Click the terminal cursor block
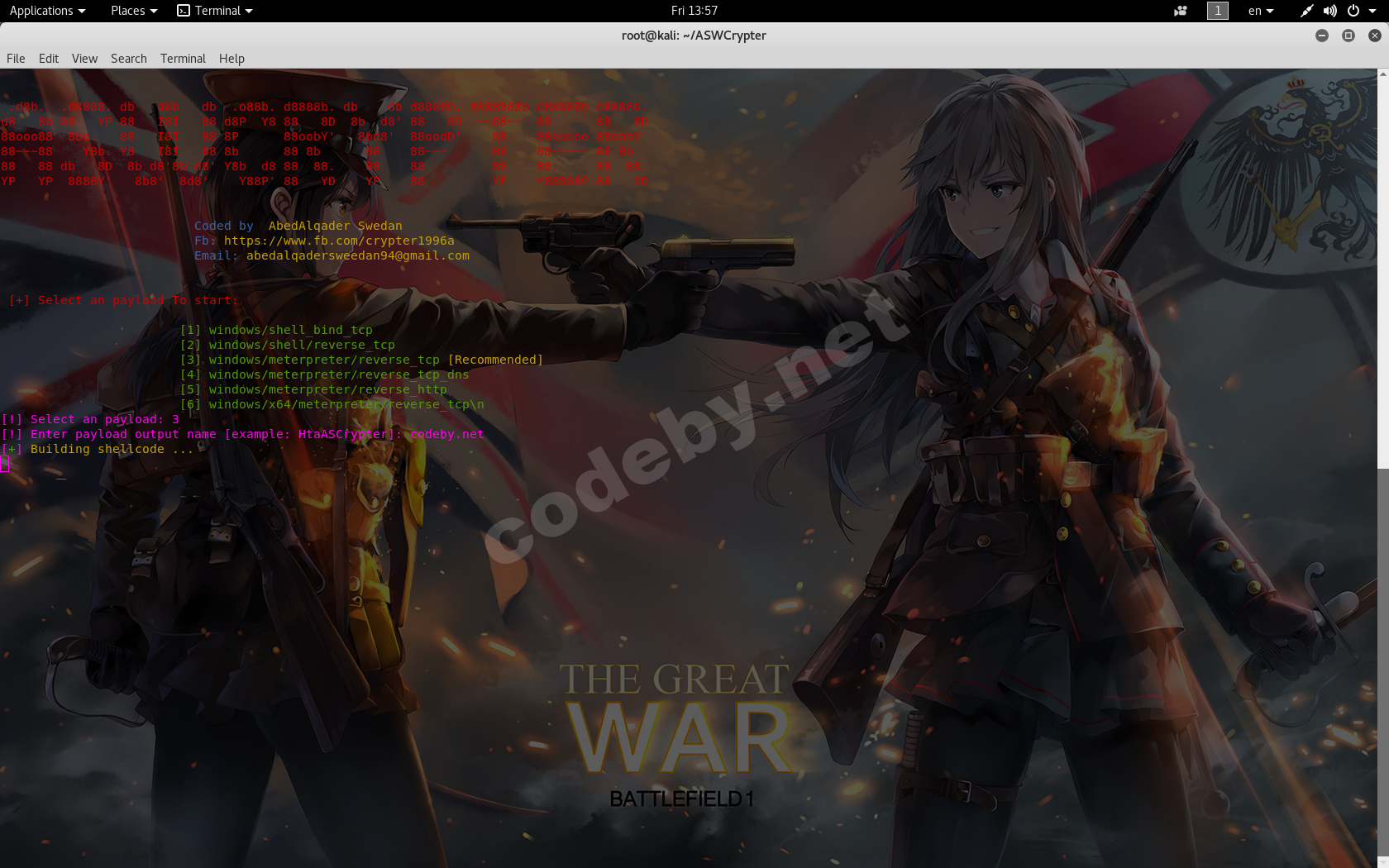This screenshot has height=868, width=1389. (x=4, y=464)
